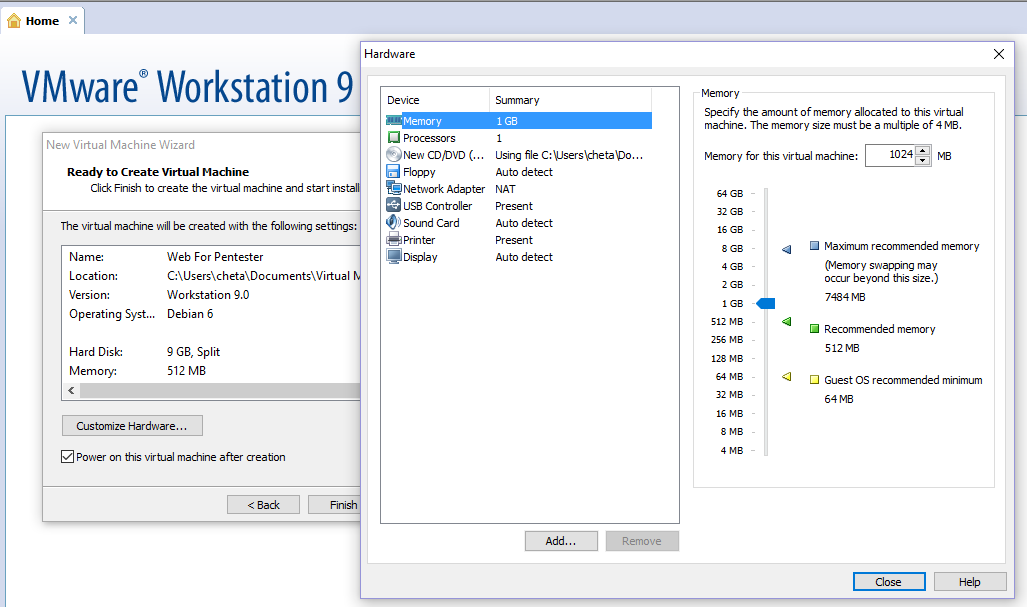Click the Workstation 9.0 version value
This screenshot has height=607, width=1027.
click(208, 295)
